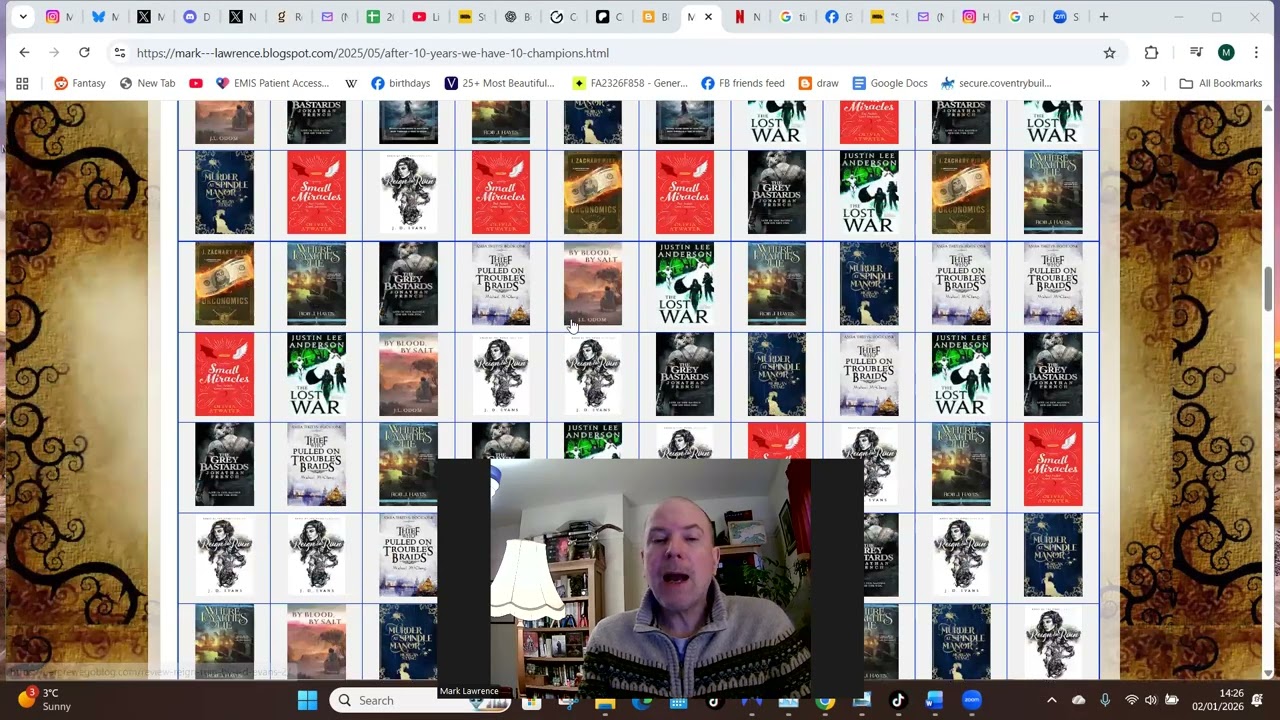The height and width of the screenshot is (720, 1280).
Task: Open Chrome three-dot menu
Action: coord(1256,53)
